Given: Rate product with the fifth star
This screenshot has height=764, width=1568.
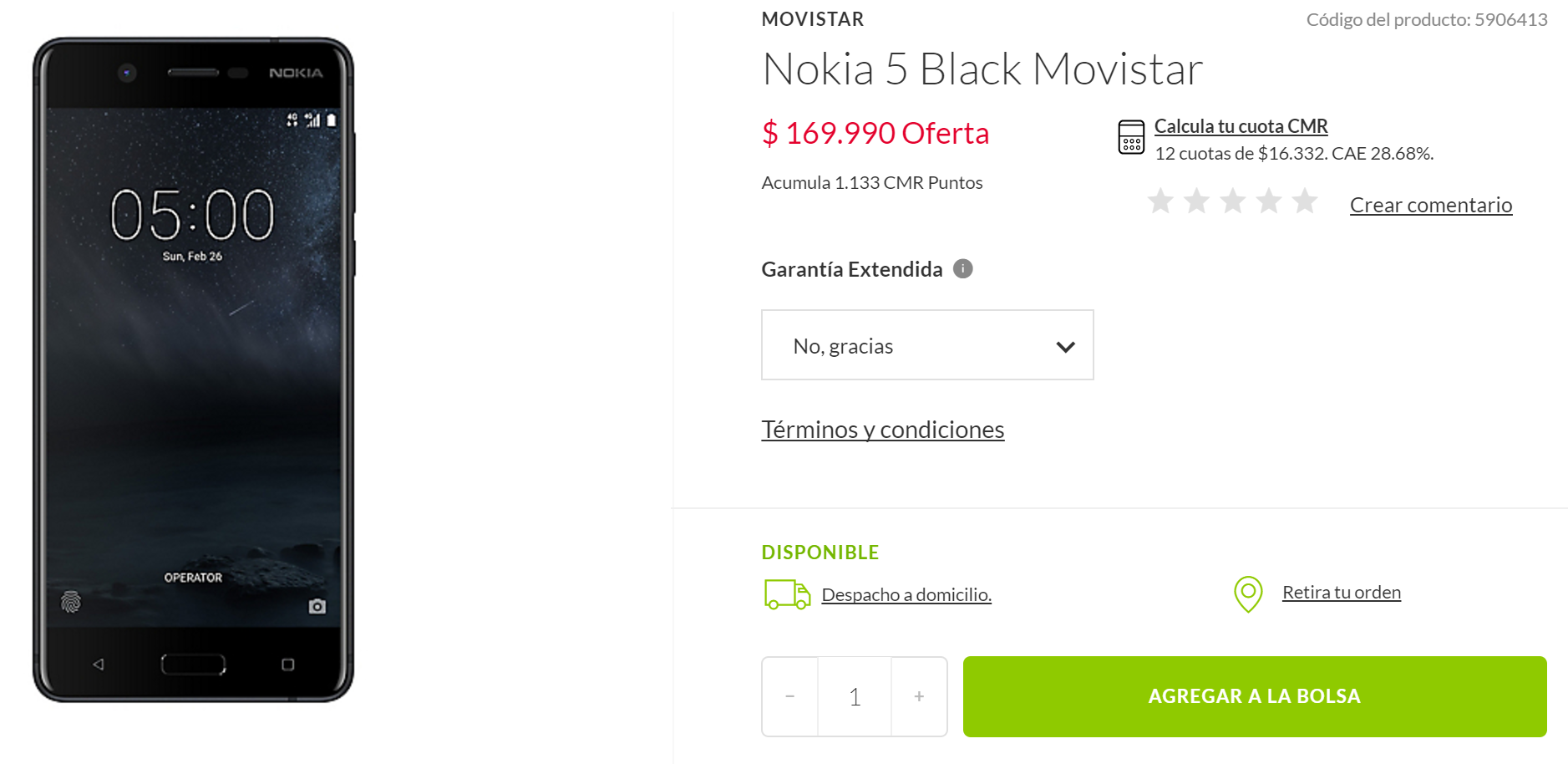Looking at the screenshot, I should click(x=1305, y=201).
